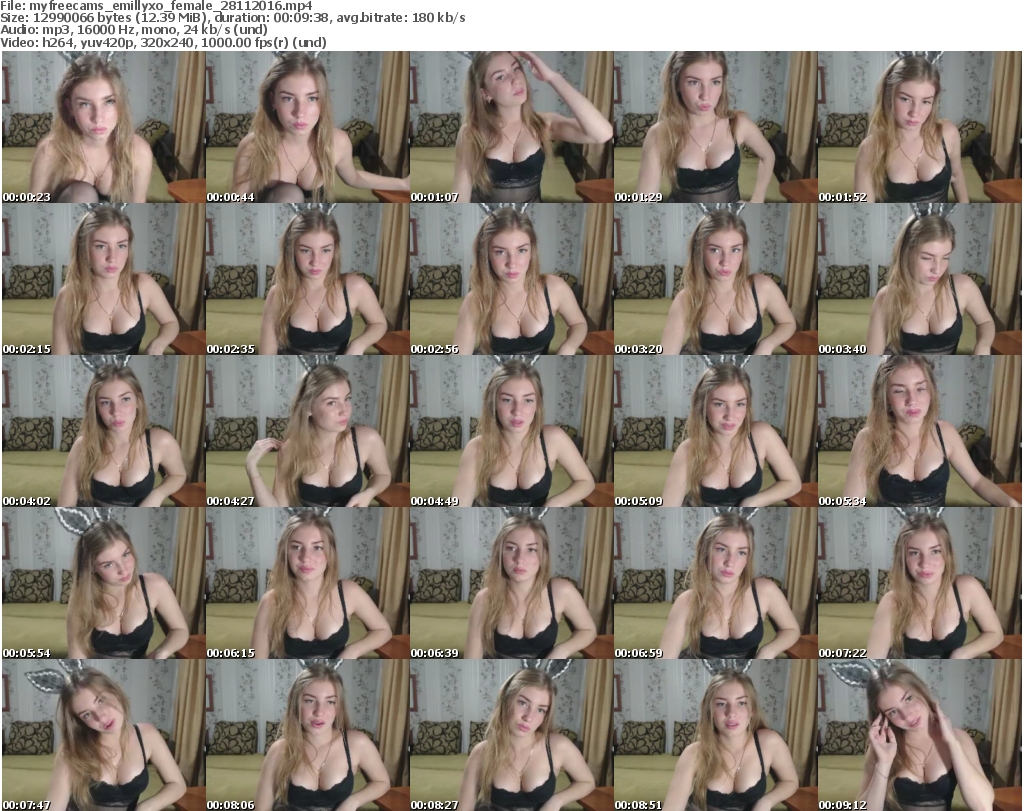This screenshot has height=811, width=1024.
Task: Select the thumbnail stamped 00:00:44
Action: coord(308,127)
